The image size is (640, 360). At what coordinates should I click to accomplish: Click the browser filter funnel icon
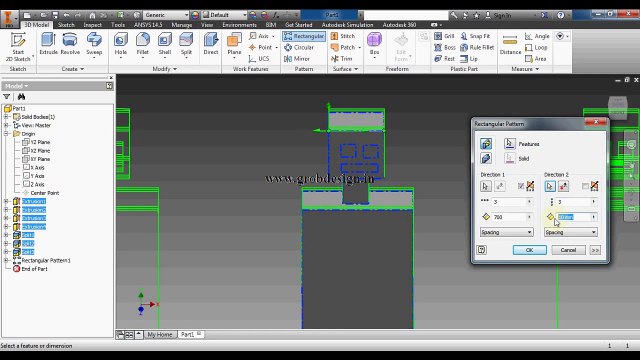pos(7,97)
